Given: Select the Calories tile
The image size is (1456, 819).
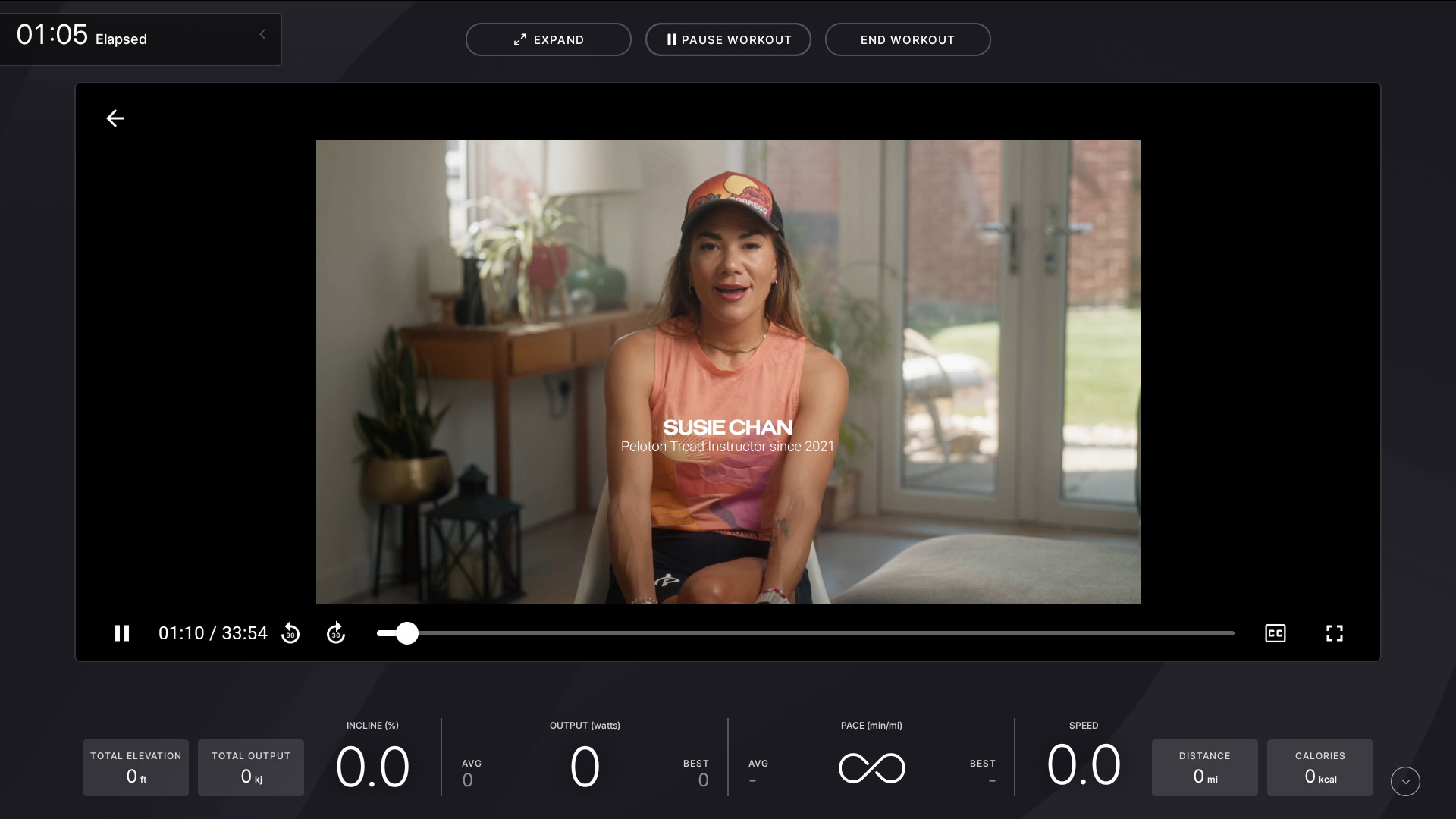Looking at the screenshot, I should click(x=1320, y=767).
